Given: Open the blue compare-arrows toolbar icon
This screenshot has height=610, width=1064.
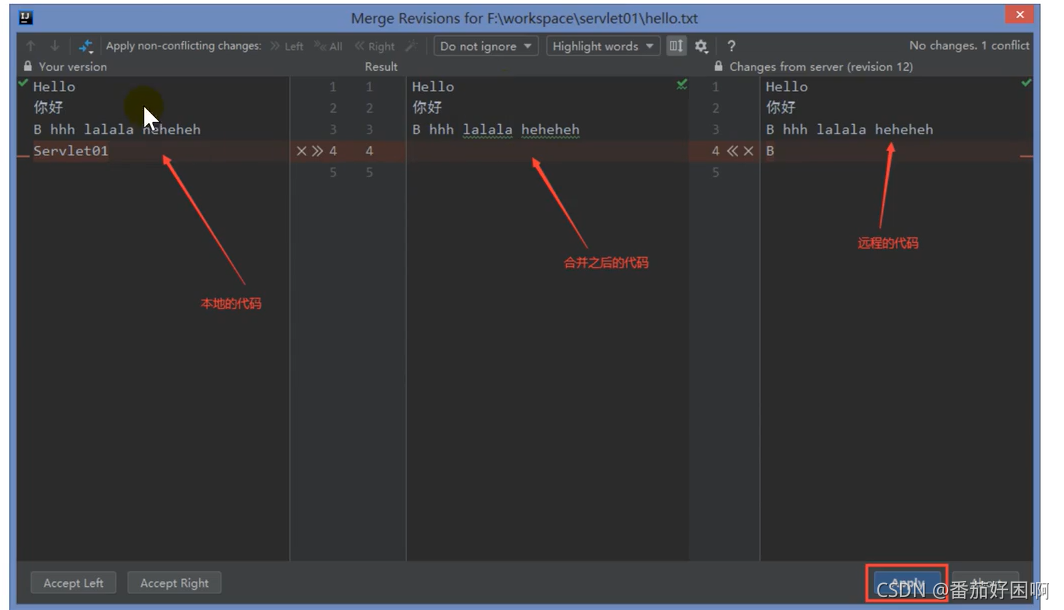Looking at the screenshot, I should tap(86, 46).
